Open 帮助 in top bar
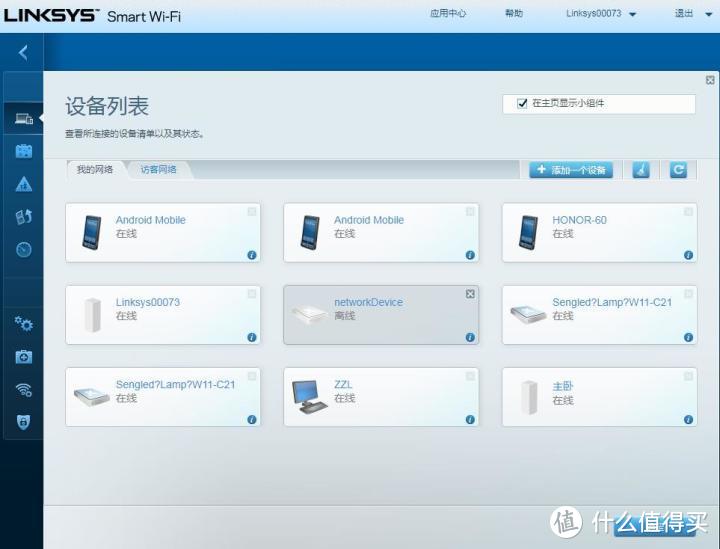Image resolution: width=720 pixels, height=549 pixels. point(514,13)
